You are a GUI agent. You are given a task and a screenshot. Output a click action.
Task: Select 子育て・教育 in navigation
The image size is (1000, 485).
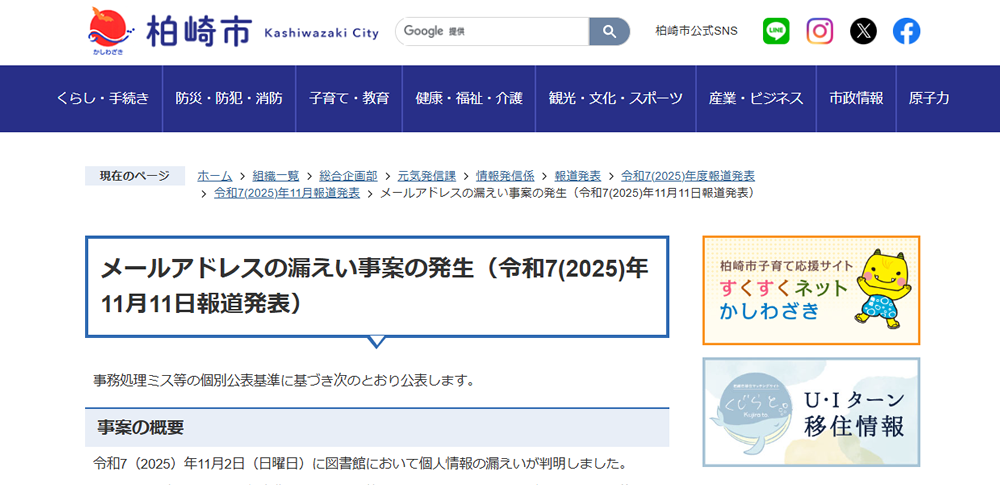[349, 98]
